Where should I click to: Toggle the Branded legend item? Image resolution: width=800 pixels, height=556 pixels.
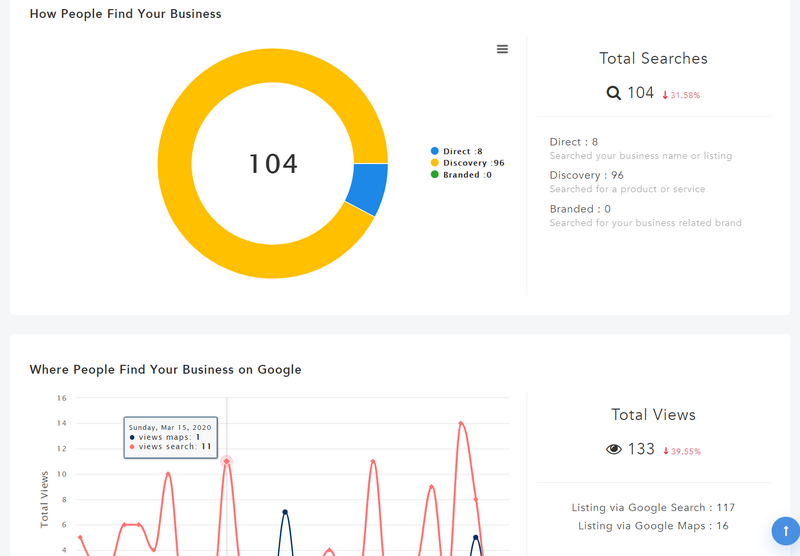pyautogui.click(x=461, y=174)
